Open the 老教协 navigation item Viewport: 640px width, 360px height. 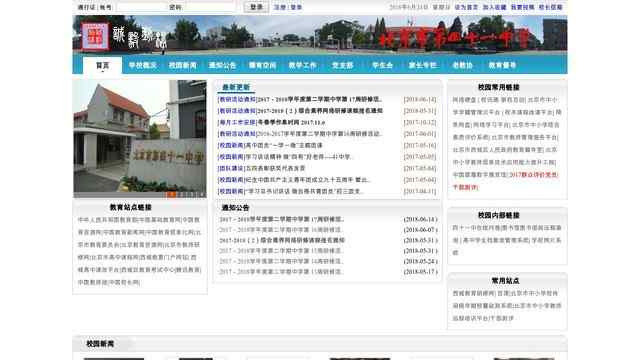462,65
